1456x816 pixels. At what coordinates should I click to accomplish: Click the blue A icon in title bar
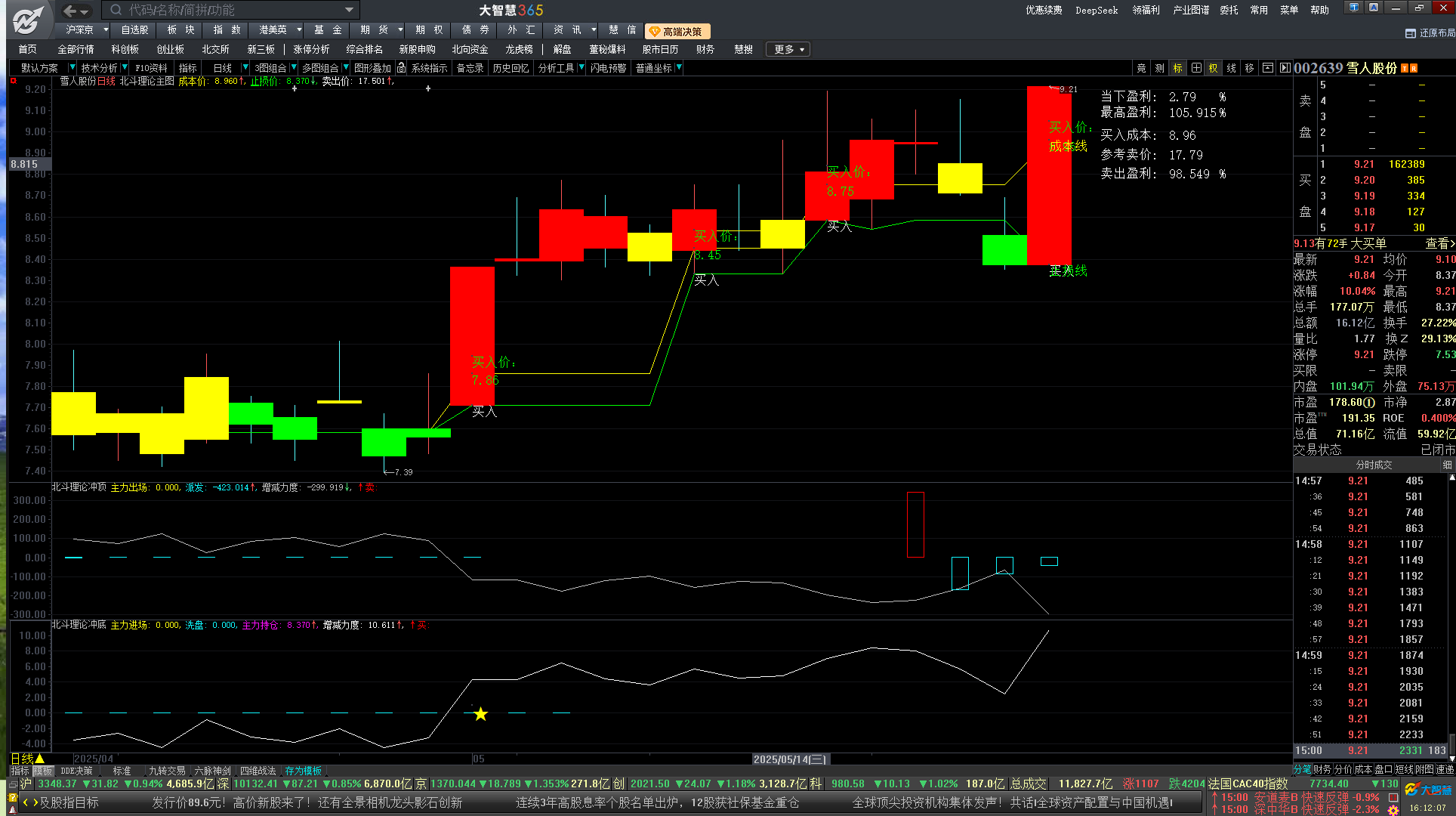point(1374,8)
